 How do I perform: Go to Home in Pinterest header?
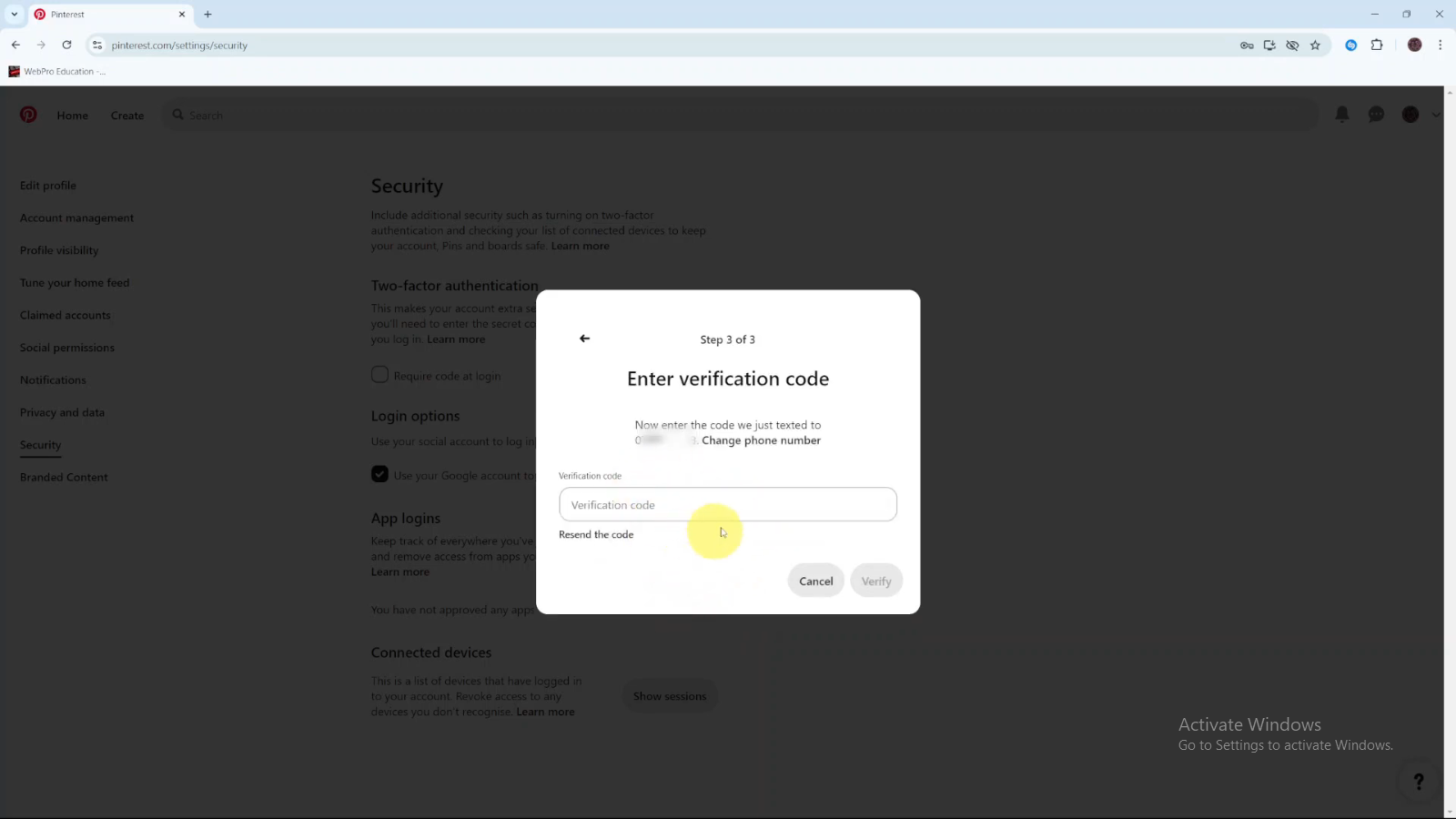coord(73,116)
